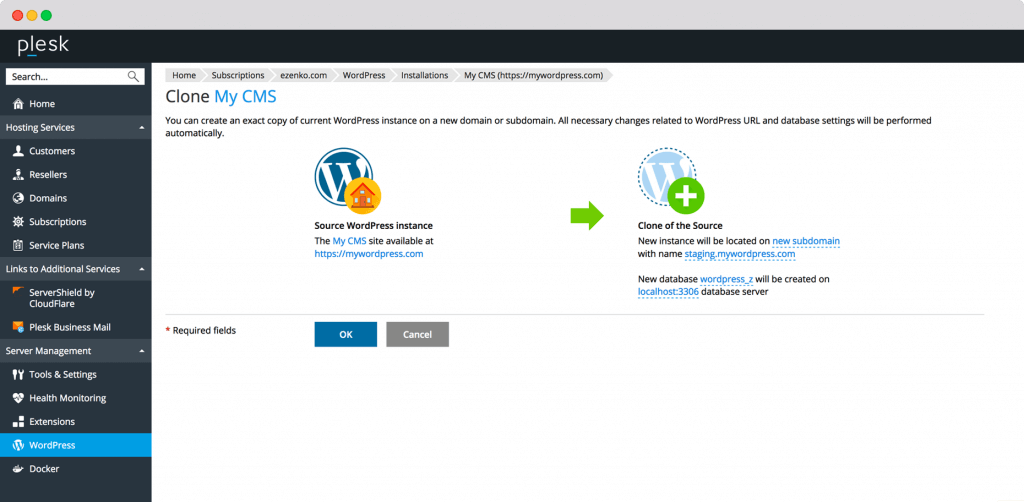Collapse the Server Management section
This screenshot has width=1024, height=502.
[141, 351]
